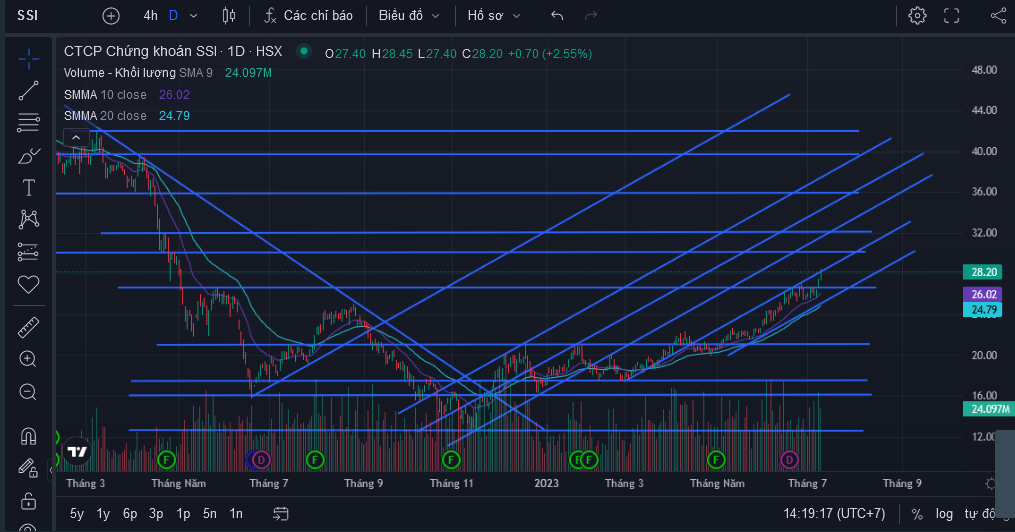This screenshot has height=532, width=1015.
Task: Select the 1y date range
Action: point(103,514)
